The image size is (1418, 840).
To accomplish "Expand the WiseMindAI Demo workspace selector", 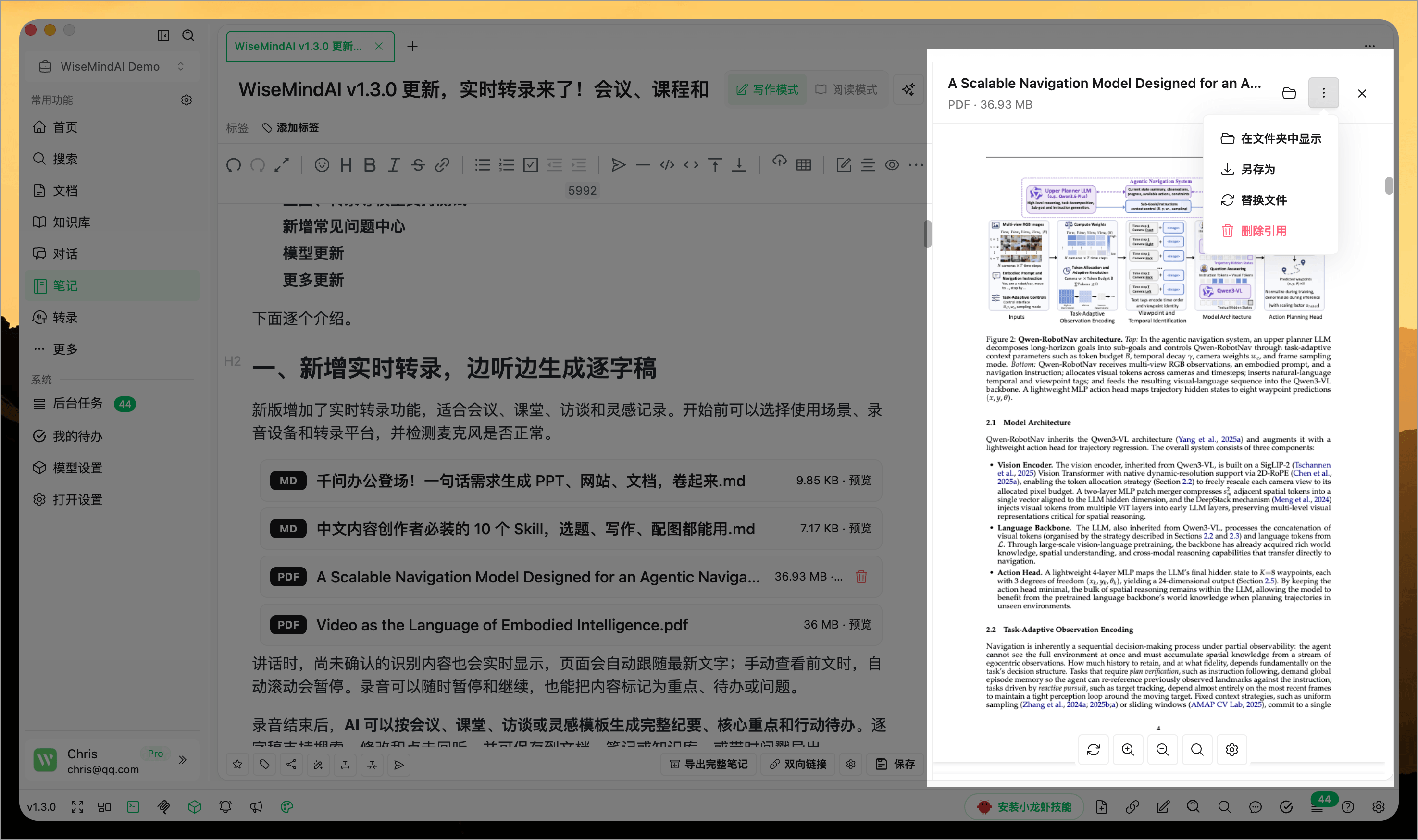I will point(112,67).
